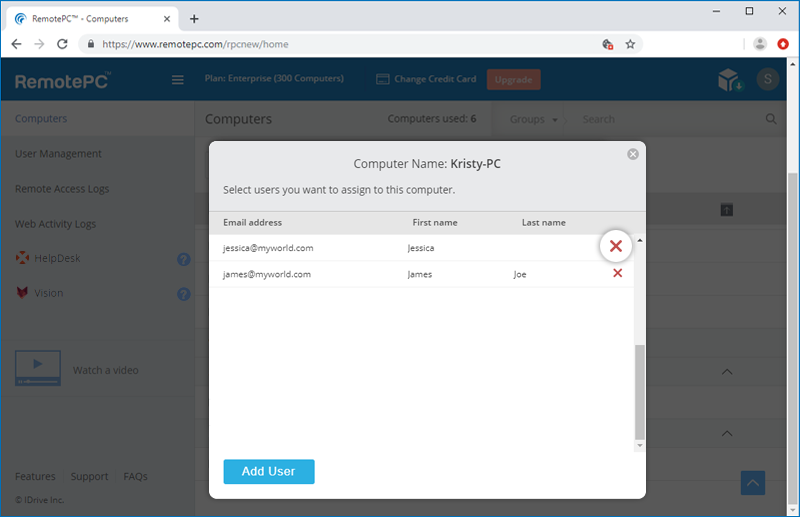This screenshot has width=800, height=517.
Task: Select the james@myworld.com email cell
Action: tap(267, 275)
